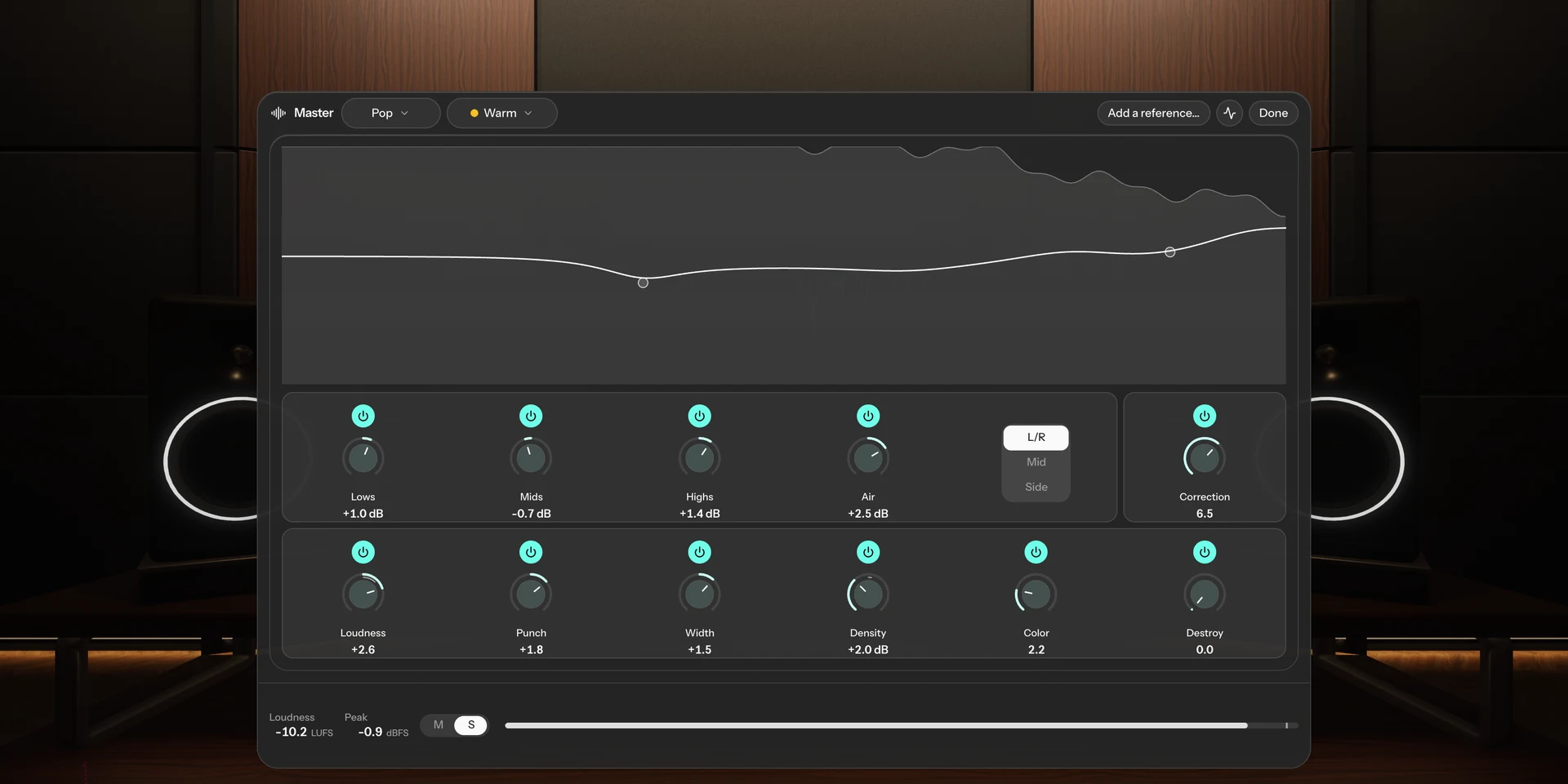1568x784 pixels.
Task: Toggle the Density power button
Action: pyautogui.click(x=868, y=552)
